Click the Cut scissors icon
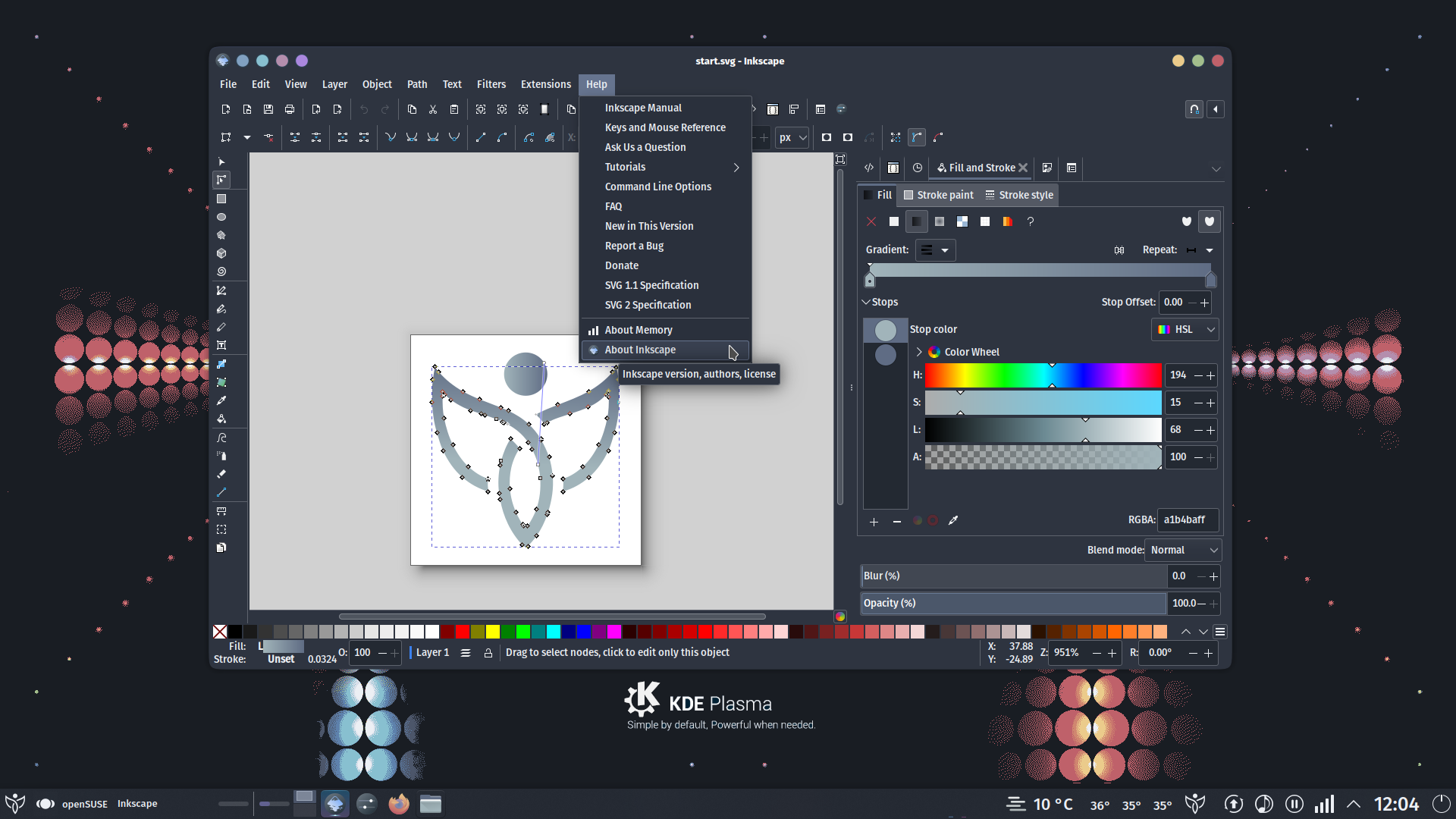Image resolution: width=1456 pixels, height=819 pixels. click(x=433, y=109)
